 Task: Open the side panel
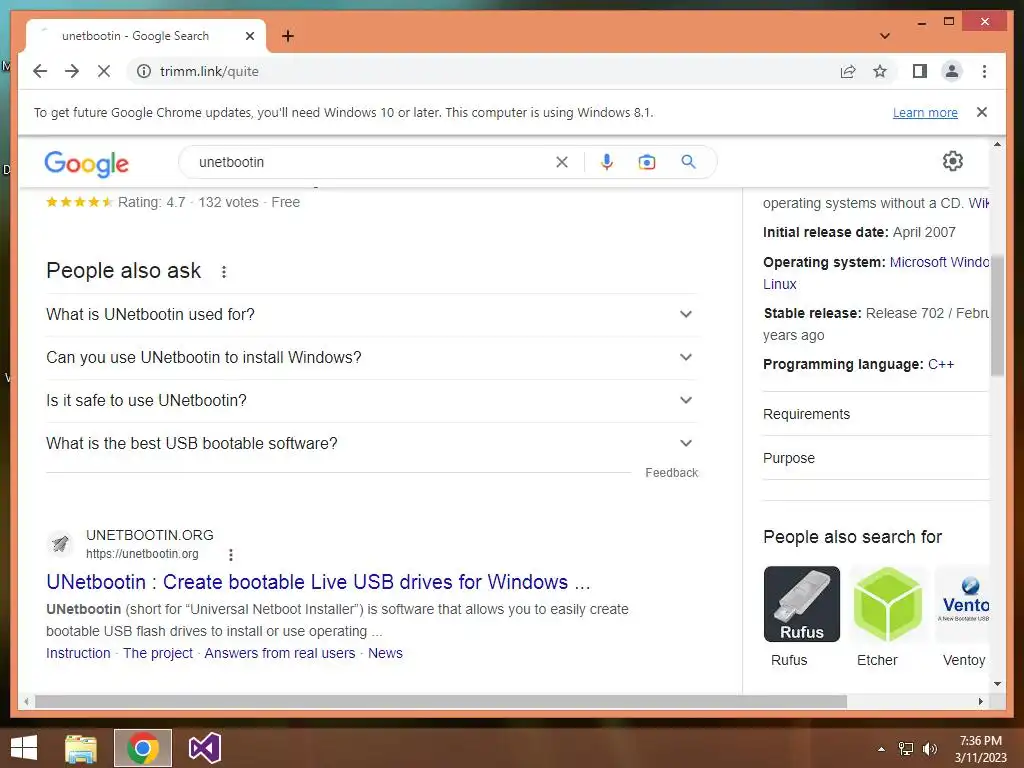(920, 71)
